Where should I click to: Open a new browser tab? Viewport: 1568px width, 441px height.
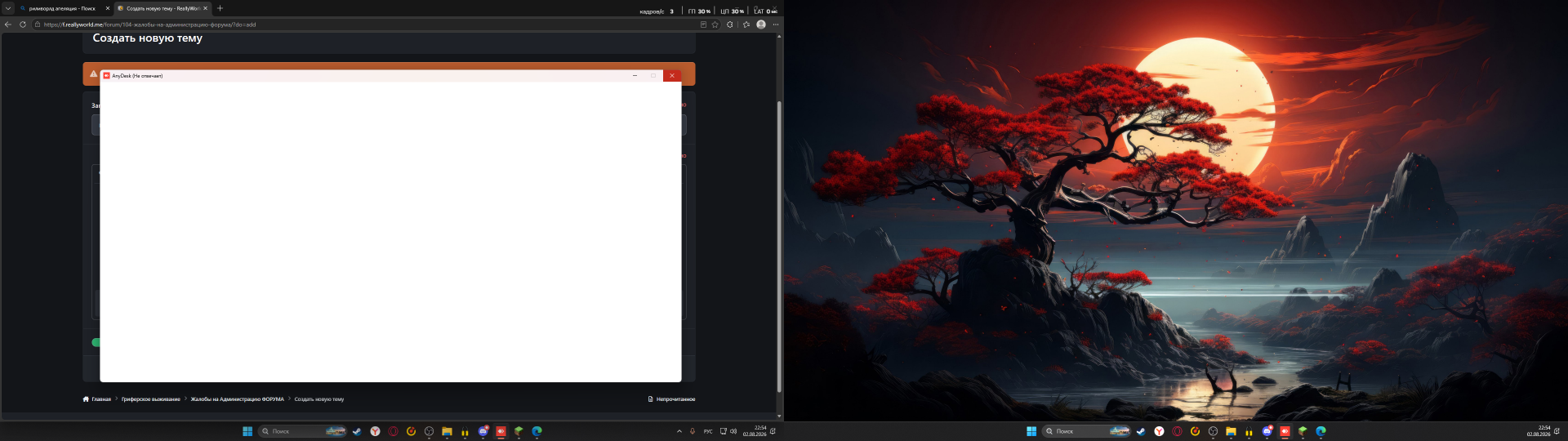(220, 8)
